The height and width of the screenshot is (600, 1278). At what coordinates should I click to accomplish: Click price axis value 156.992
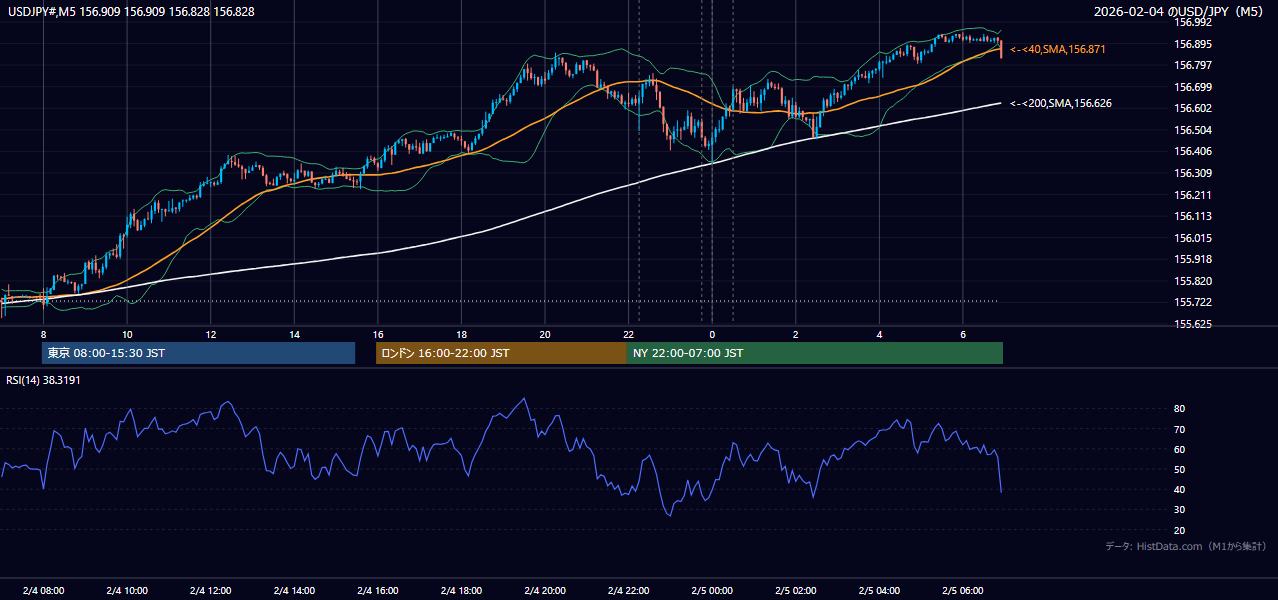[1193, 22]
